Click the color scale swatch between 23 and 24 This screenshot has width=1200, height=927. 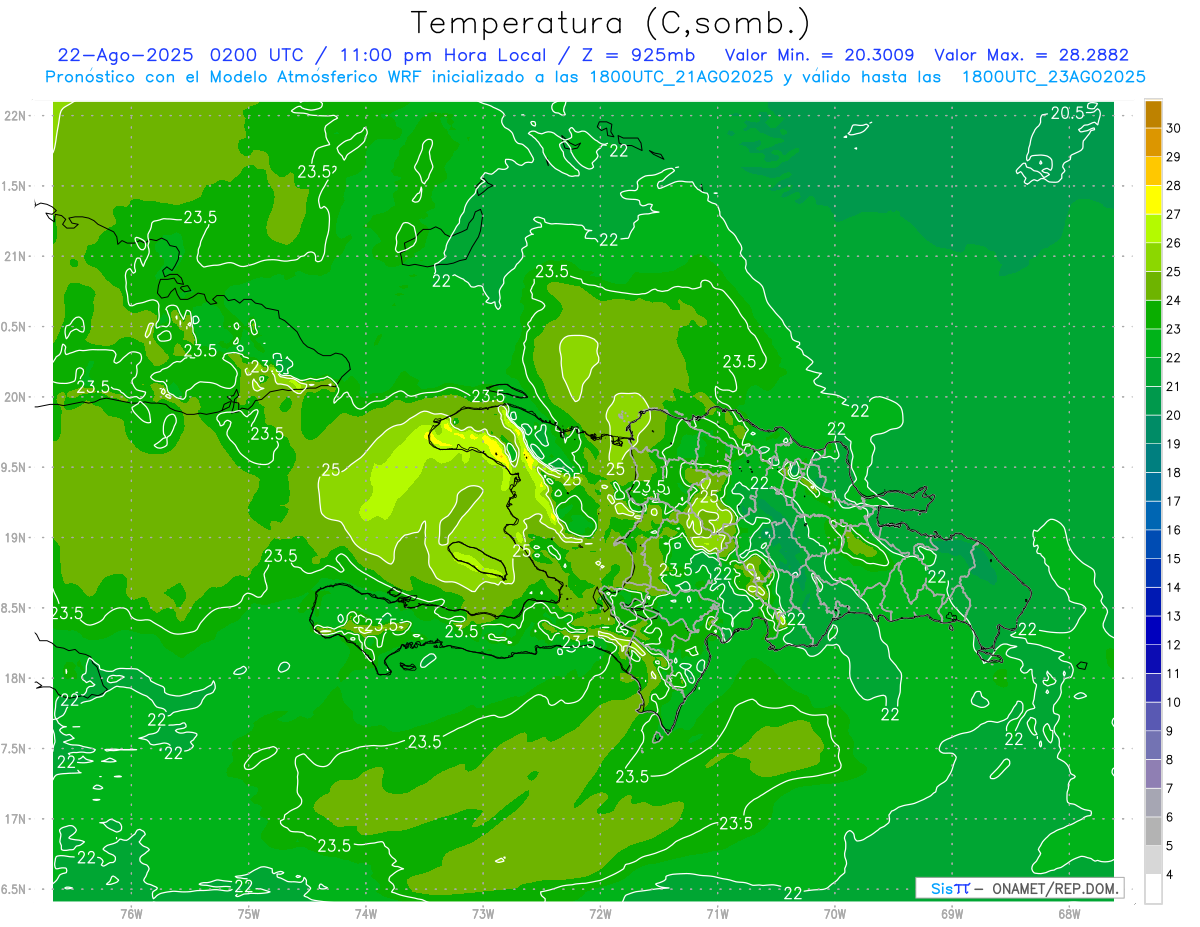[x=1153, y=315]
